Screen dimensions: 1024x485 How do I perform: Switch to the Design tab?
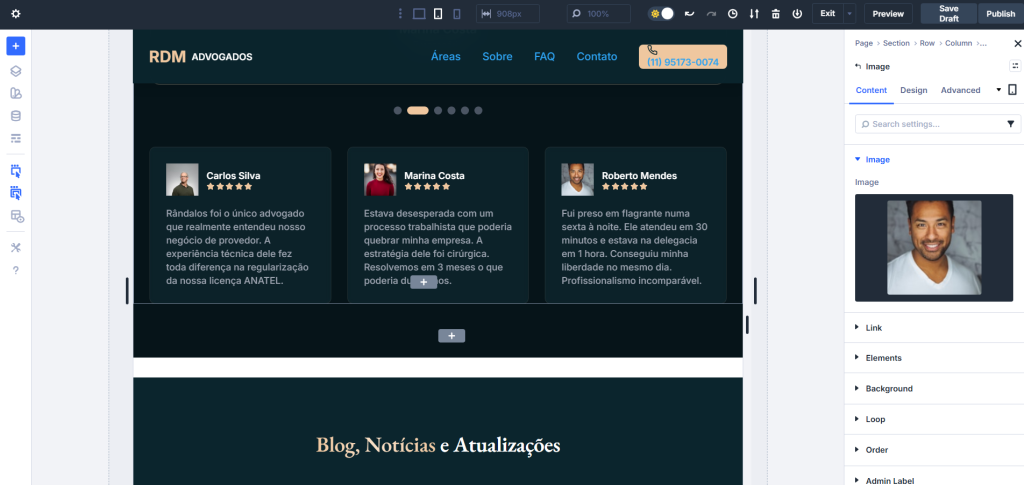point(914,90)
